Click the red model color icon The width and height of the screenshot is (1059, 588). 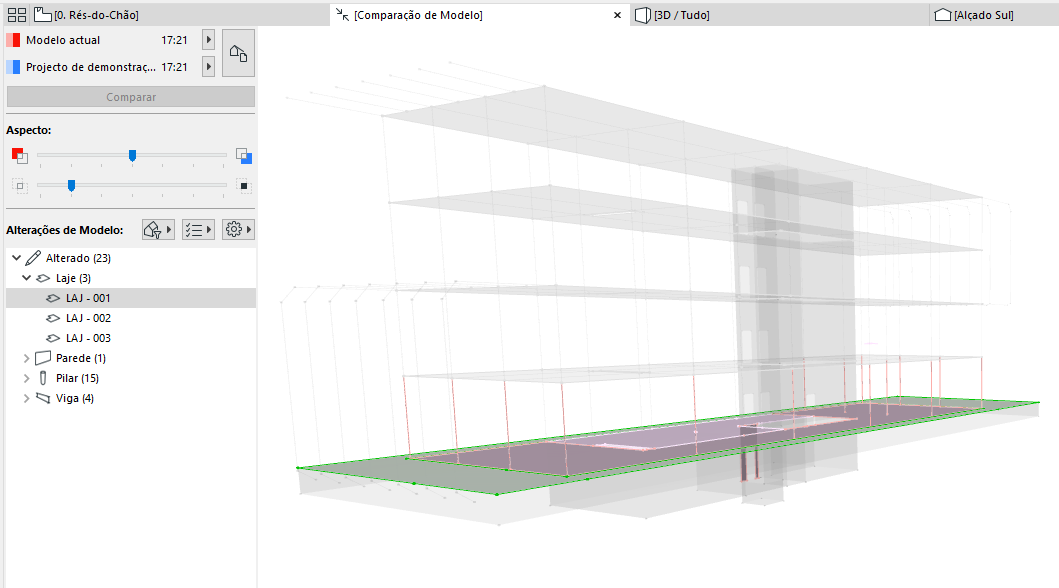pyautogui.click(x=20, y=156)
